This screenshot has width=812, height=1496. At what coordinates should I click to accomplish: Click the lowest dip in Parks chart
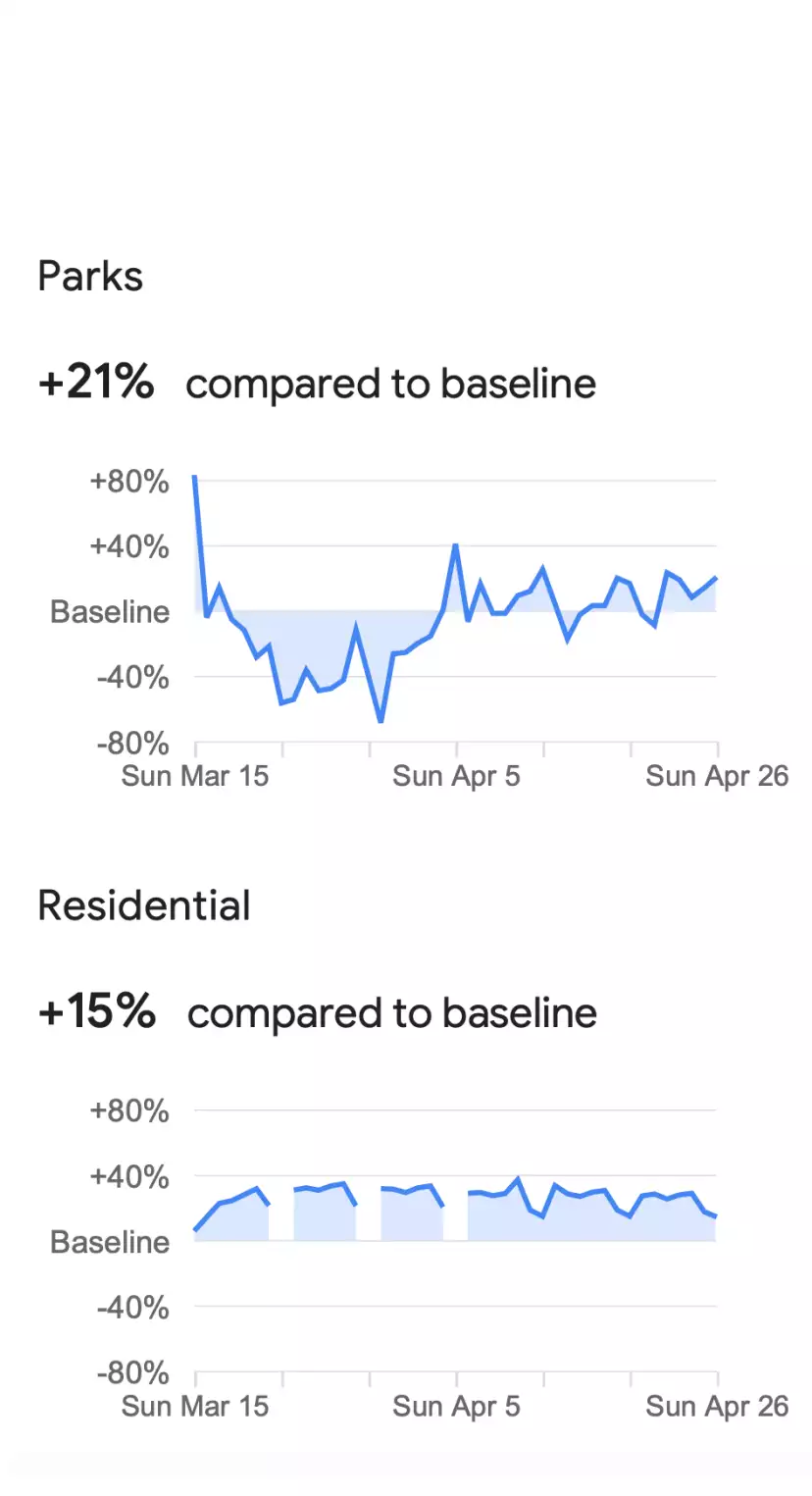coord(381,721)
